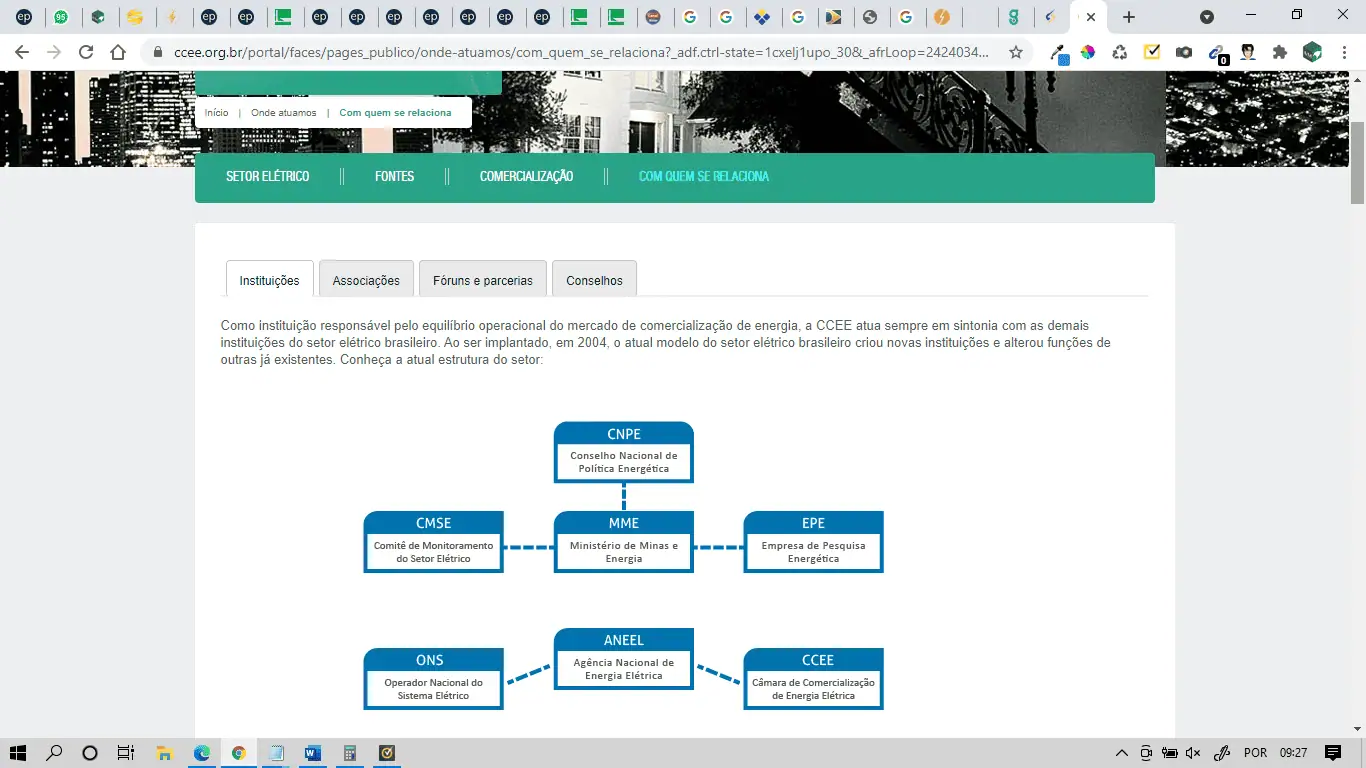Image resolution: width=1366 pixels, height=768 pixels.
Task: Open COMERCIALIZAÇÃO menu section
Action: tap(526, 176)
